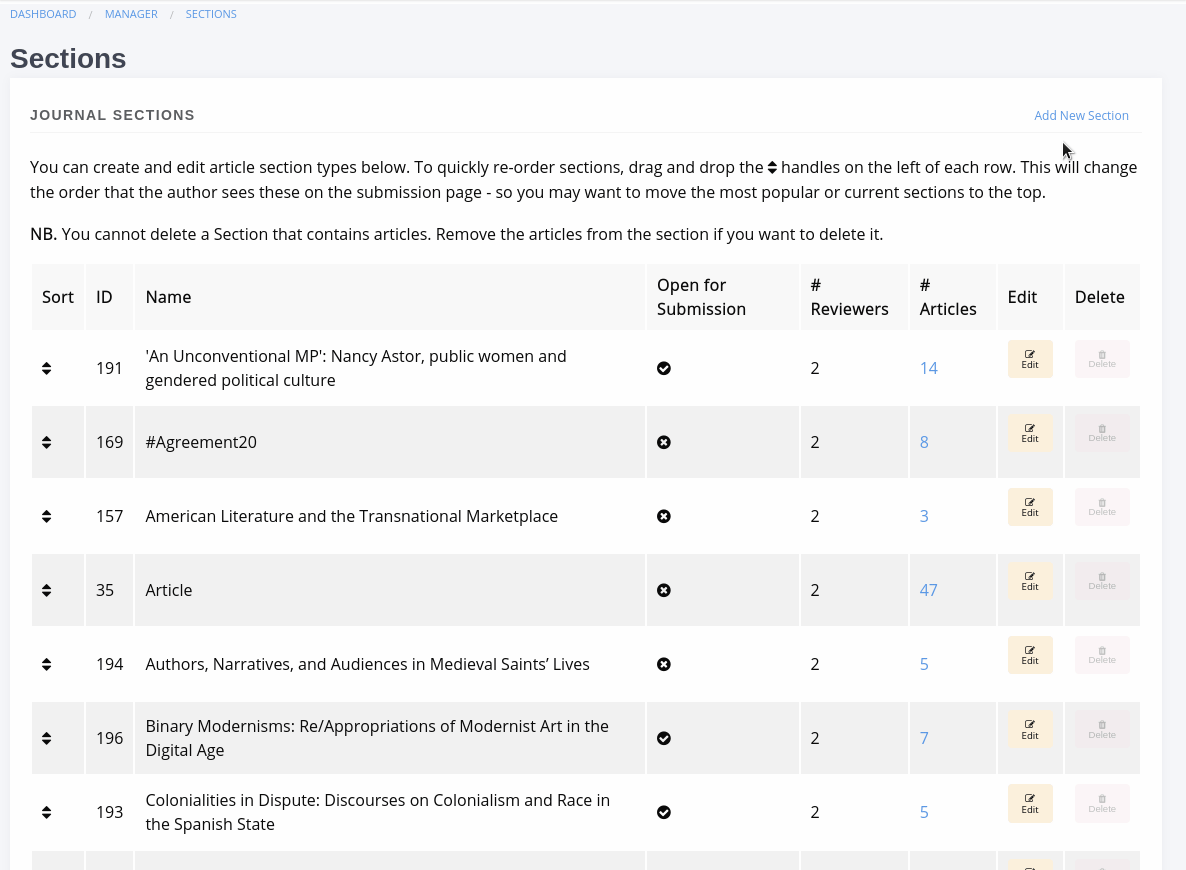Click closed-submission X icon for section 157
The height and width of the screenshot is (870, 1186).
pyautogui.click(x=663, y=517)
